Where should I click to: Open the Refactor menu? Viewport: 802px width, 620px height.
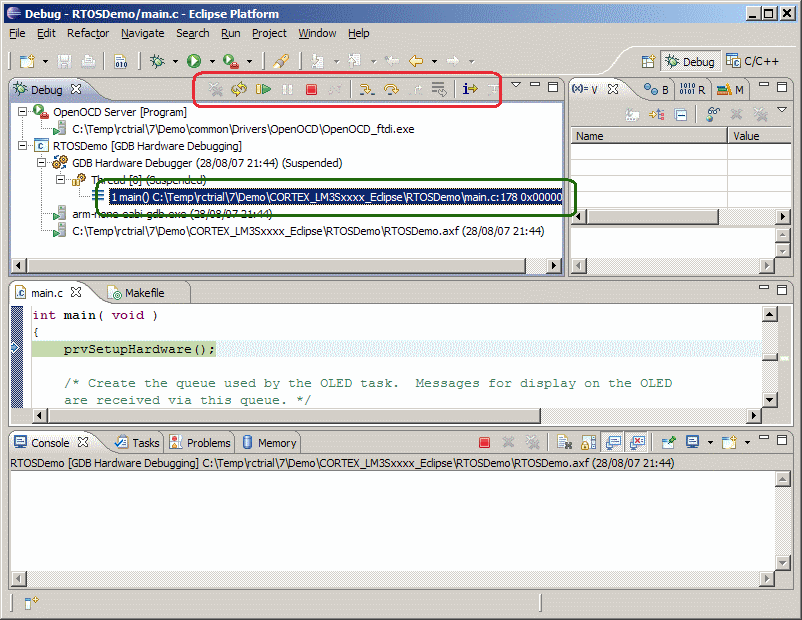click(88, 33)
